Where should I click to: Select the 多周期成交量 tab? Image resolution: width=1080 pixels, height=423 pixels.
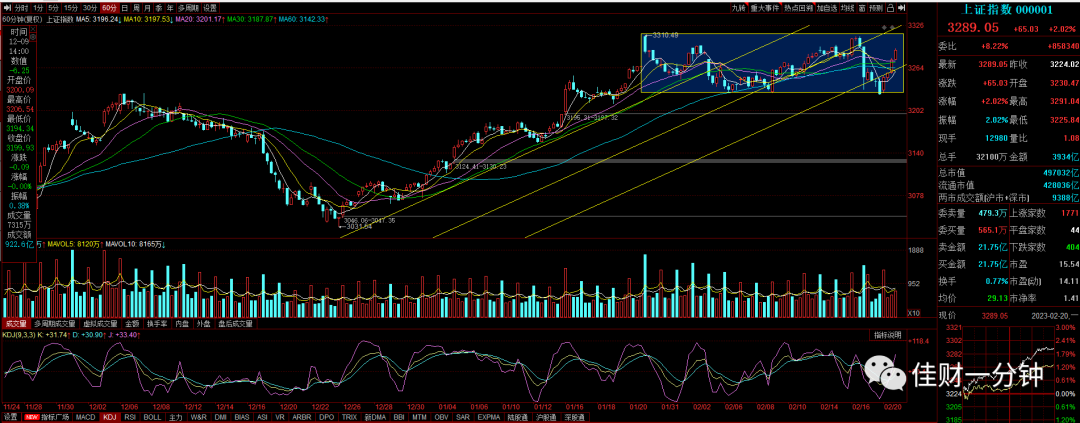click(54, 322)
